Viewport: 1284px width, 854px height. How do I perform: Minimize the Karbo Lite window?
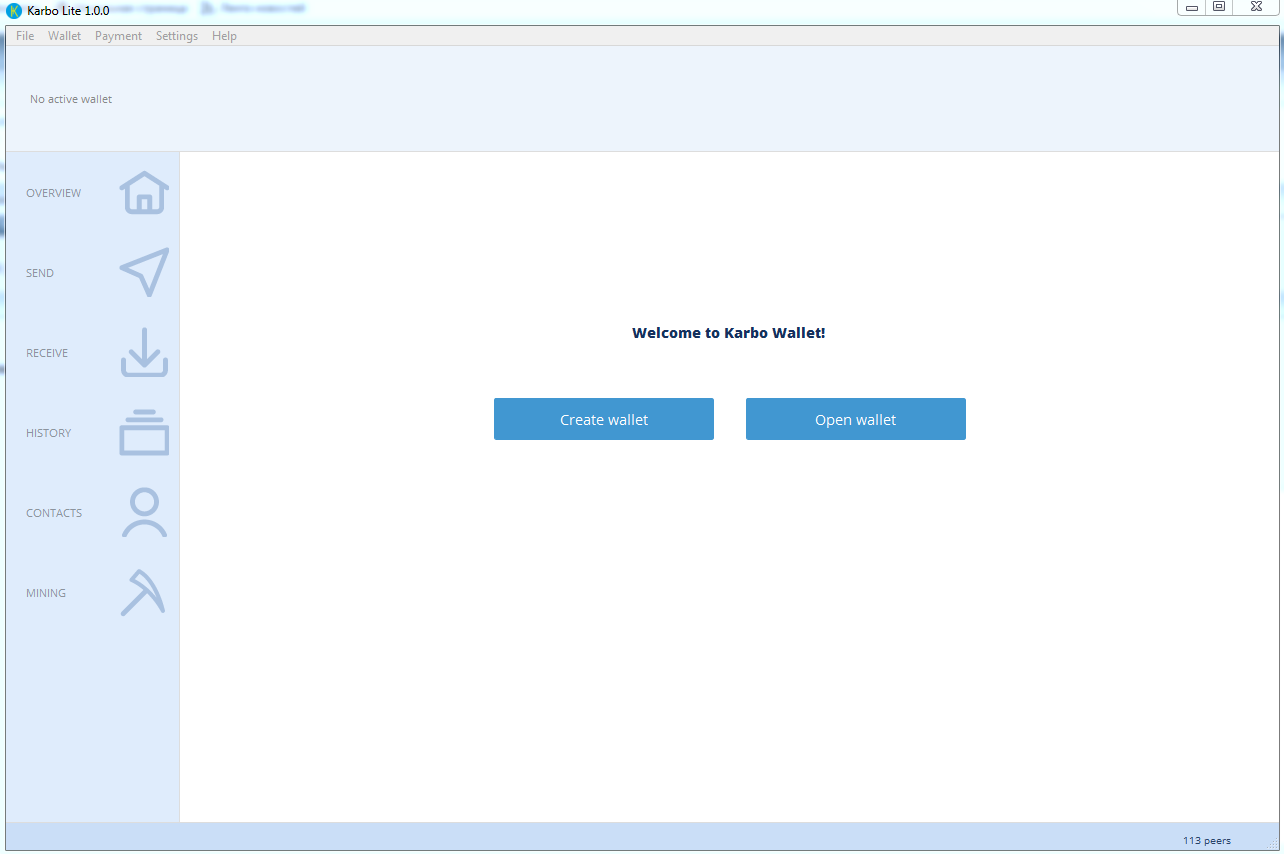(1192, 7)
